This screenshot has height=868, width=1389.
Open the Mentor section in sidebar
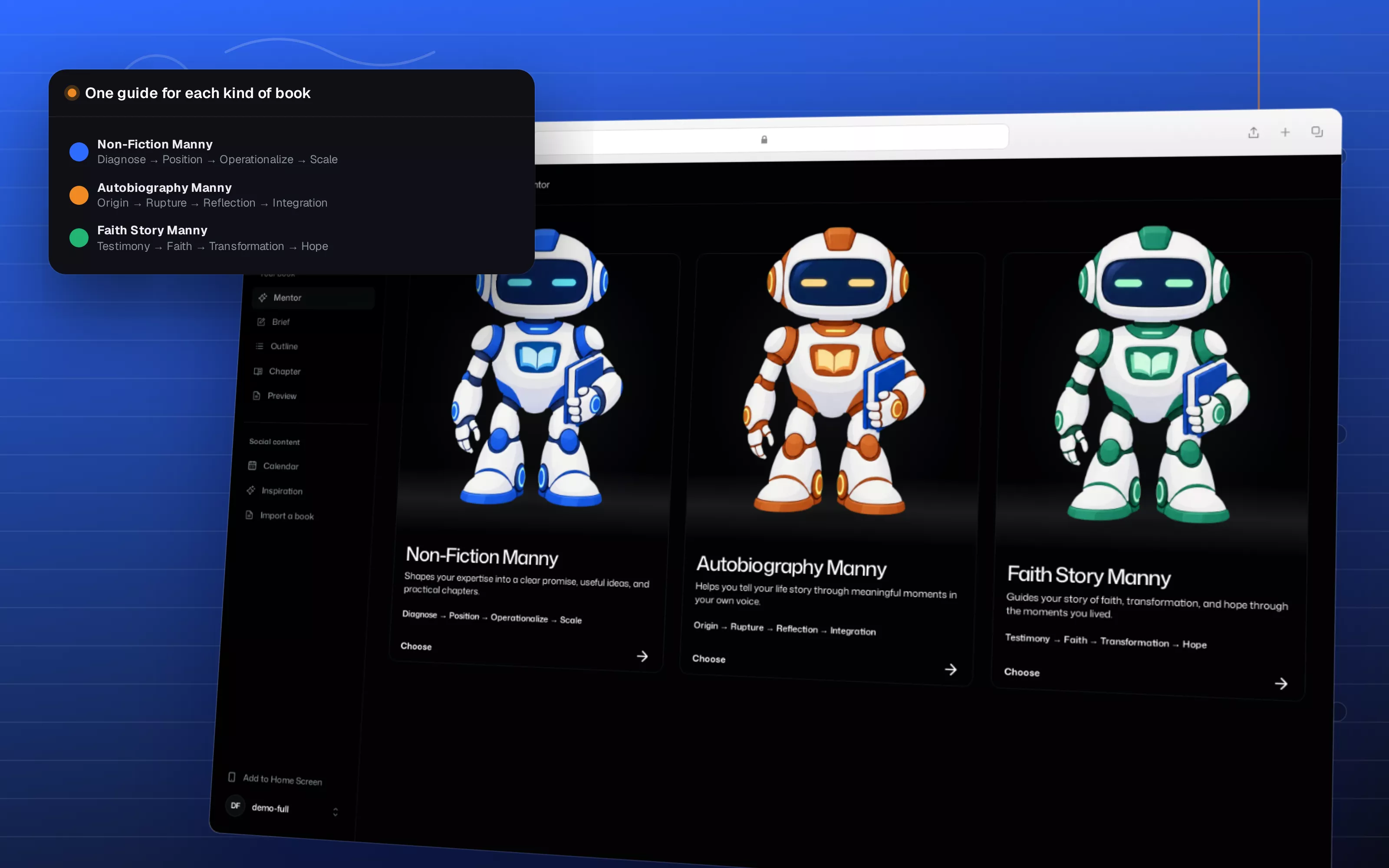click(x=313, y=298)
